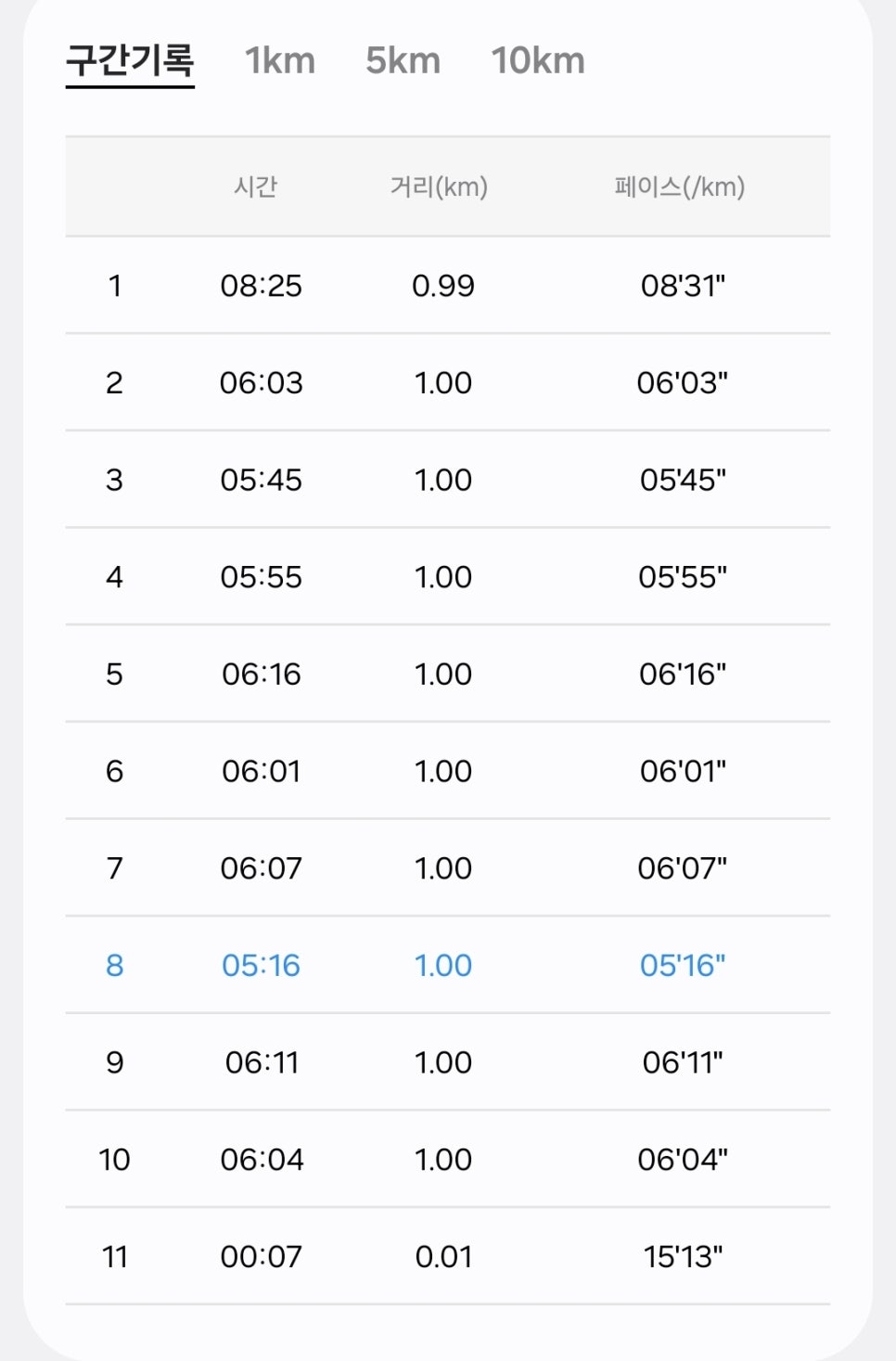Tap the 0.01 distance in row 11
The height and width of the screenshot is (1361, 896).
443,1256
